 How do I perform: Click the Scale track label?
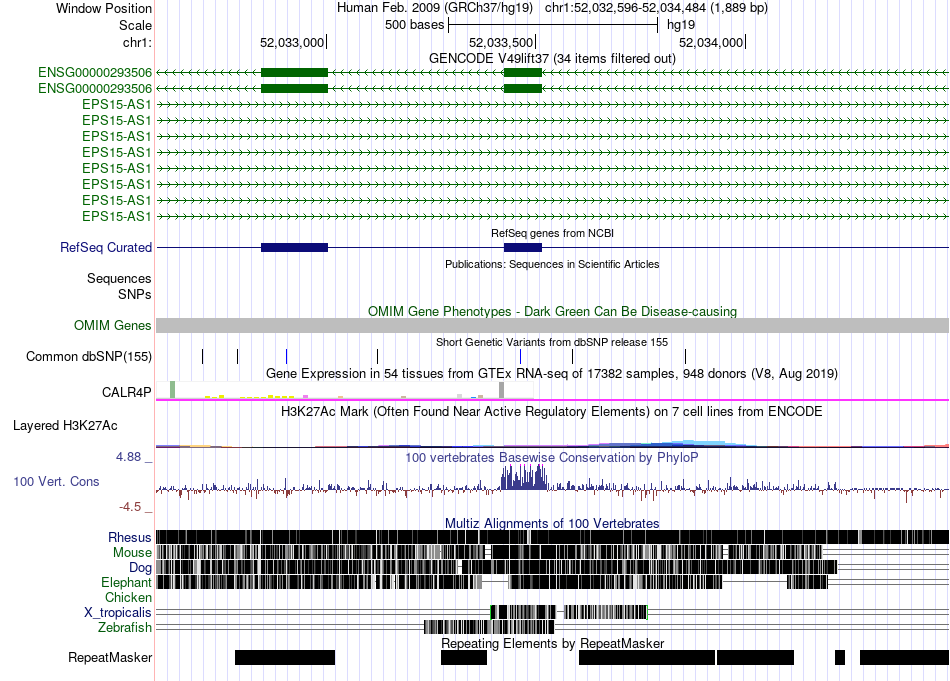click(135, 25)
